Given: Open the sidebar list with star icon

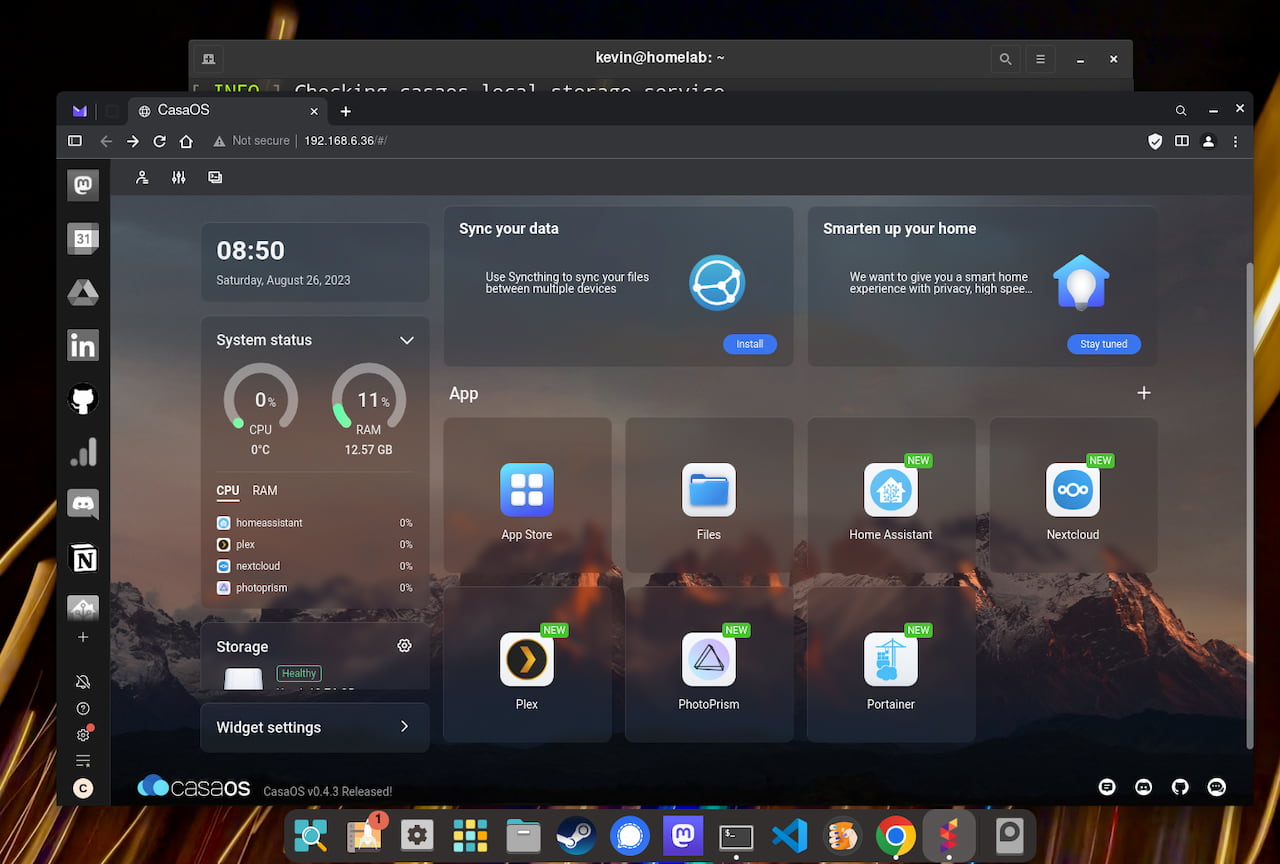Looking at the screenshot, I should pos(83,761).
